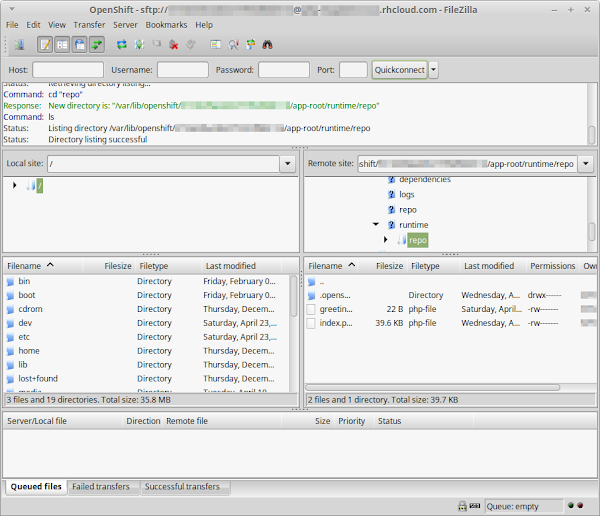Open the Edit menu
Screen dimensions: 600x516
tap(33, 25)
